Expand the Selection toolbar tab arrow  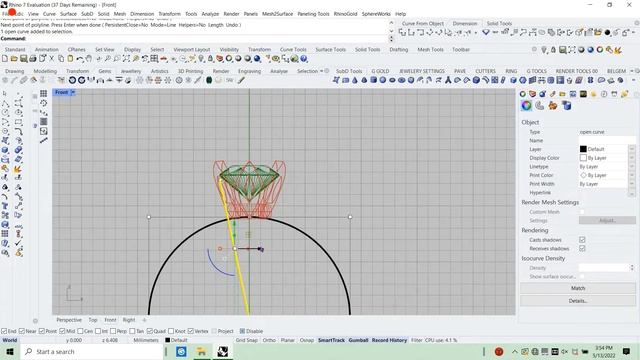click(x=321, y=71)
